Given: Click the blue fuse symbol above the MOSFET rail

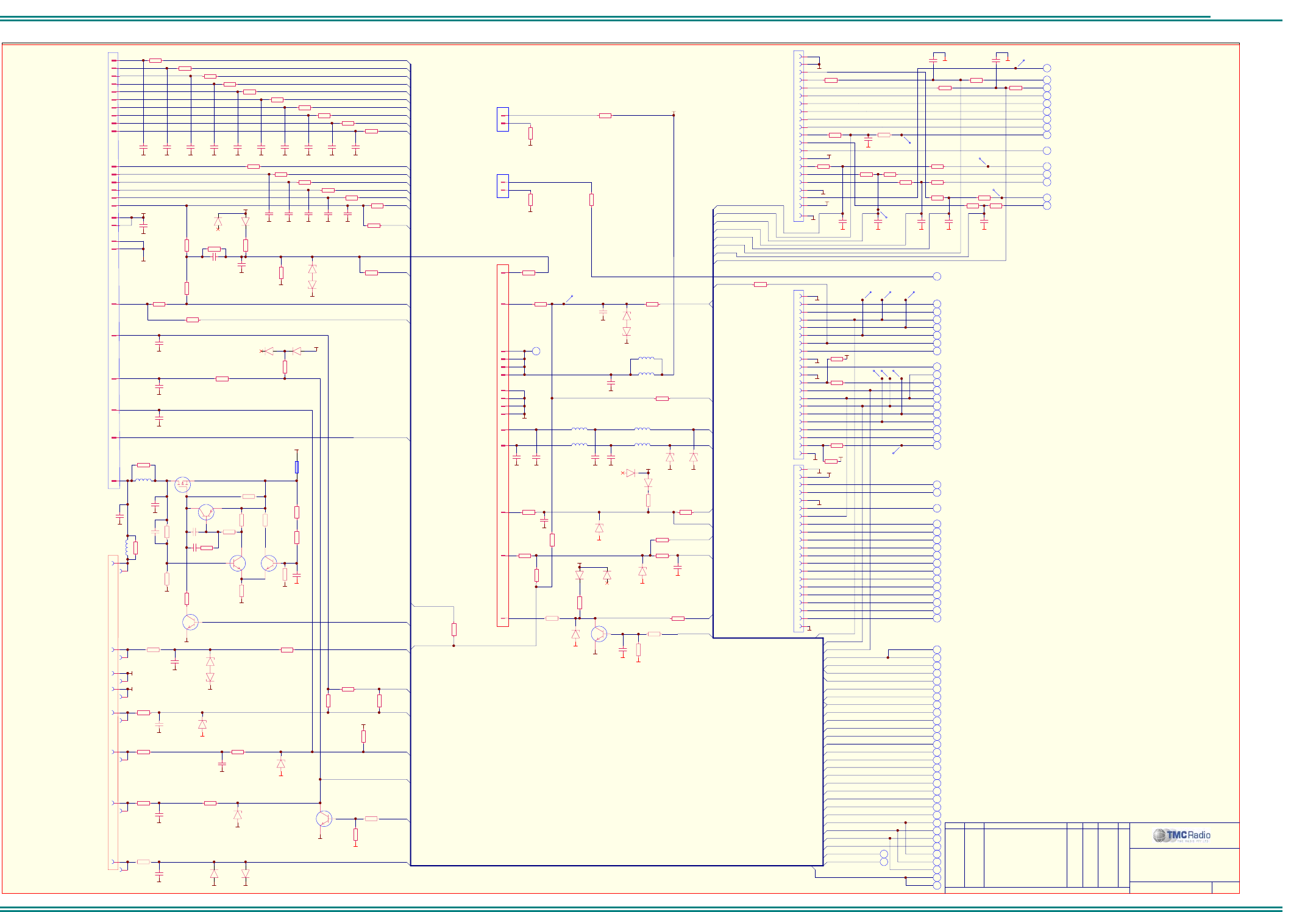Looking at the screenshot, I should click(297, 467).
